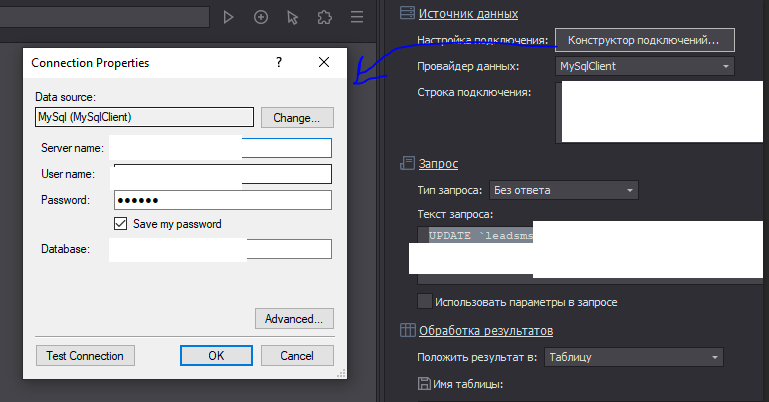The width and height of the screenshot is (769, 402).
Task: Click the circled plus add icon
Action: (x=260, y=17)
